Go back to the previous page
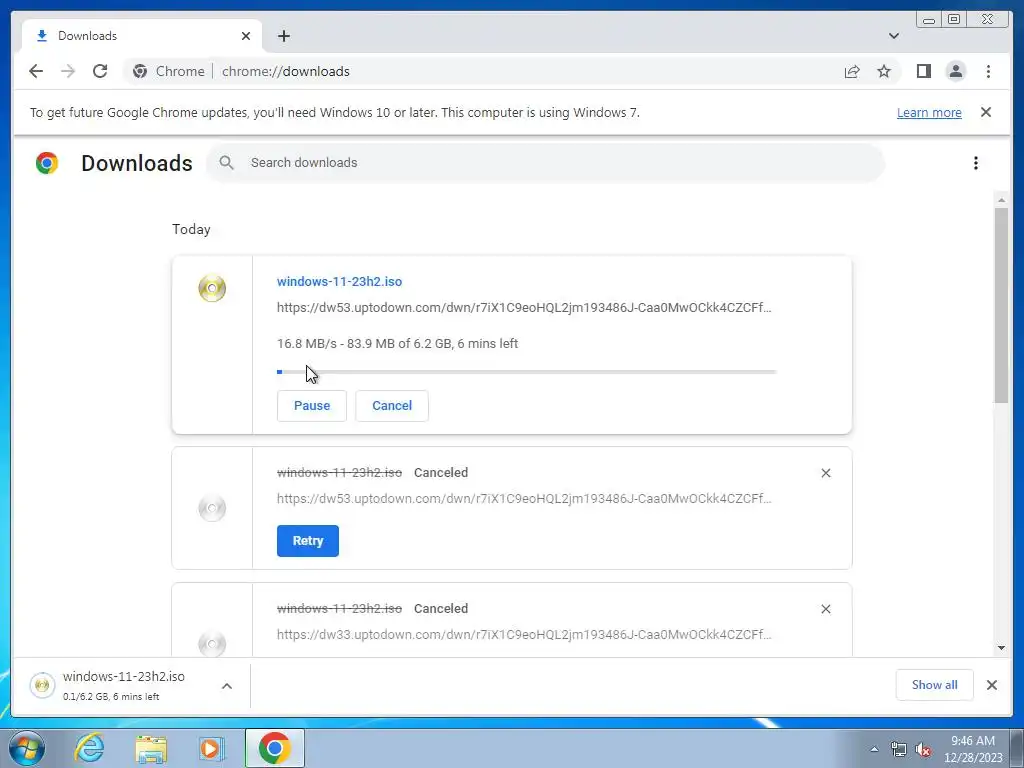This screenshot has height=768, width=1024. pyautogui.click(x=36, y=71)
